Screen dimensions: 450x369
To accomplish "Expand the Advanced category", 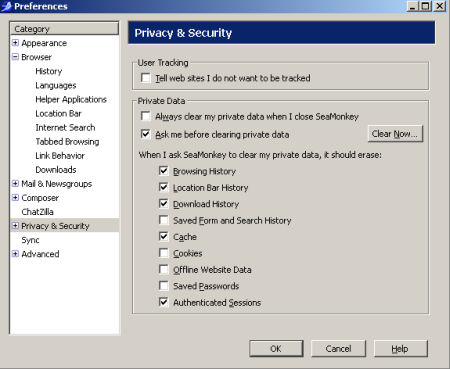I will (15, 254).
